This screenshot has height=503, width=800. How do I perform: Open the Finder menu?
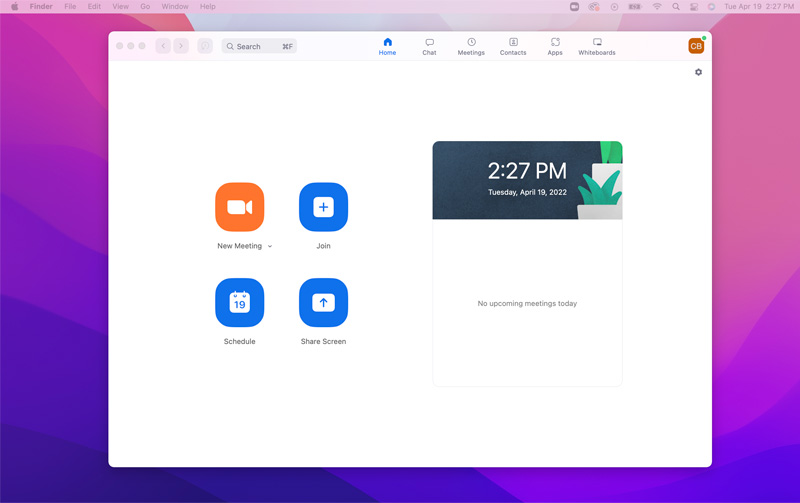(x=41, y=7)
